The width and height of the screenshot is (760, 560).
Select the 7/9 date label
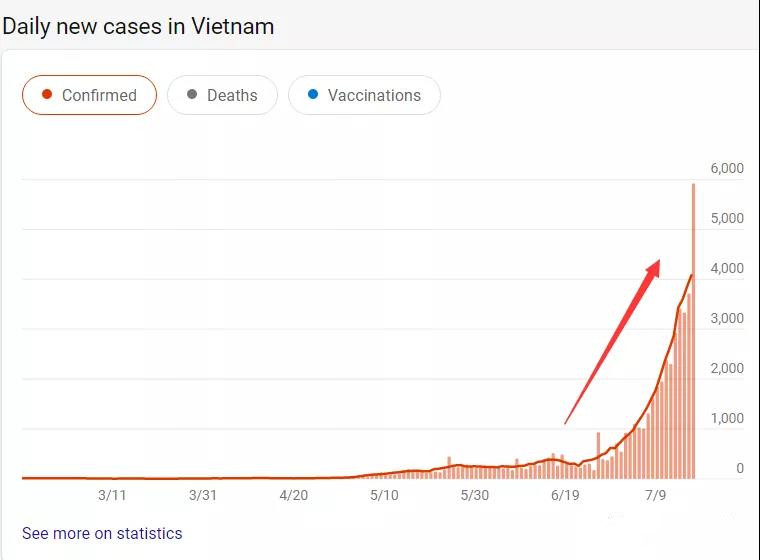[x=655, y=495]
